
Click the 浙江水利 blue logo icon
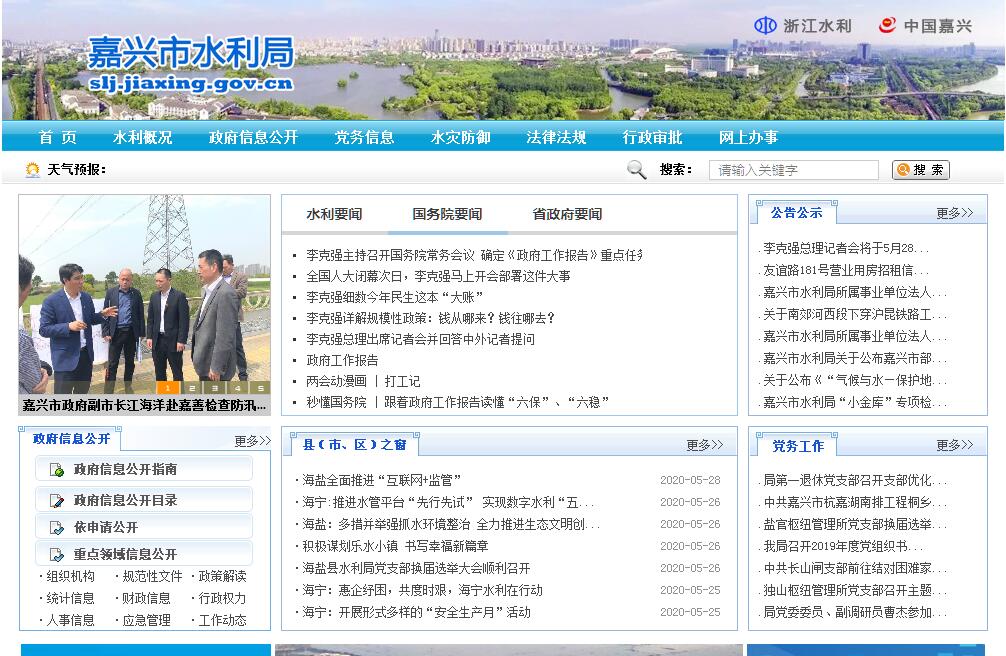click(x=765, y=26)
